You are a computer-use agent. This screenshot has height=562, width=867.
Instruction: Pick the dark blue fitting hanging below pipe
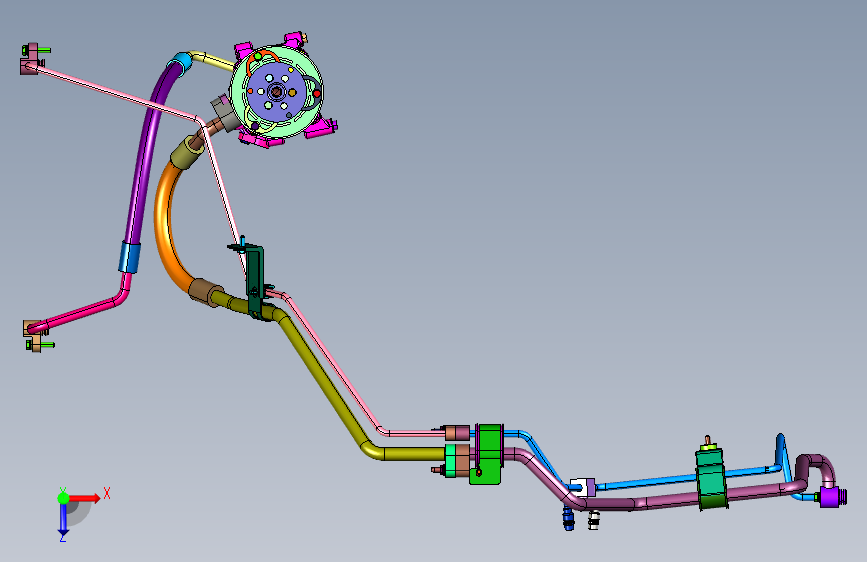(568, 519)
